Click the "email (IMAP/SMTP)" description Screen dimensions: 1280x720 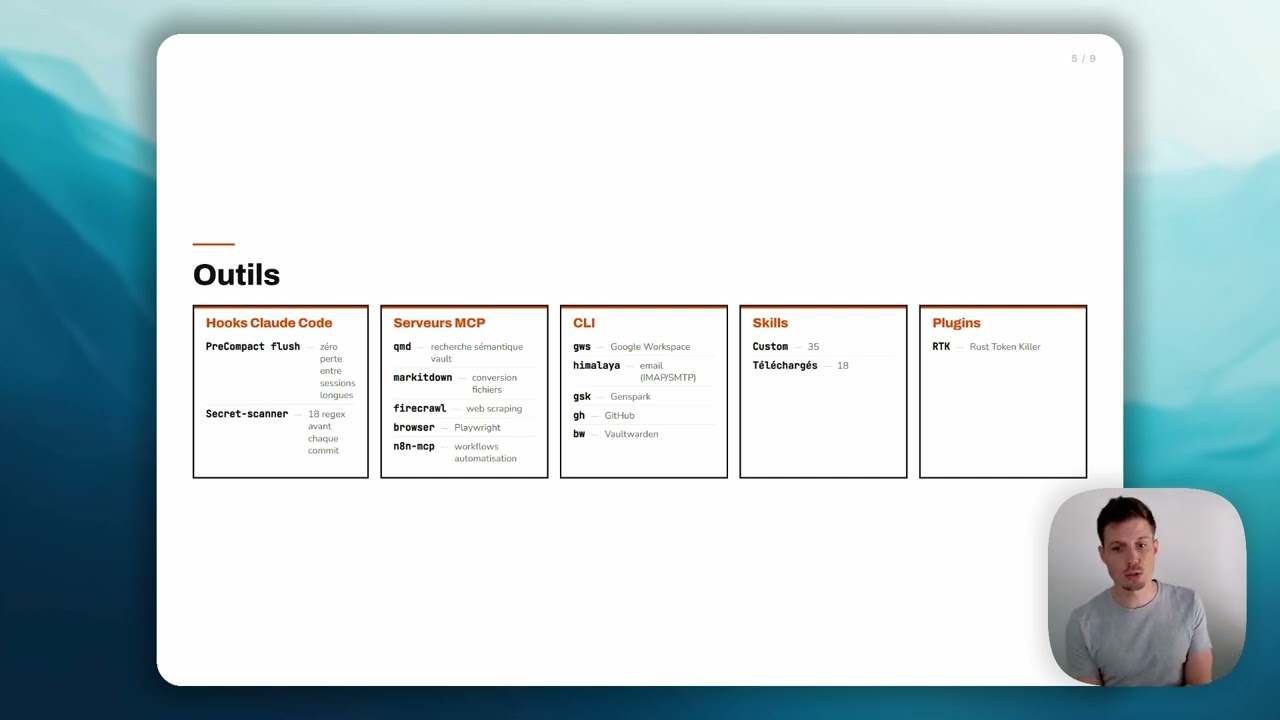[x=668, y=372]
